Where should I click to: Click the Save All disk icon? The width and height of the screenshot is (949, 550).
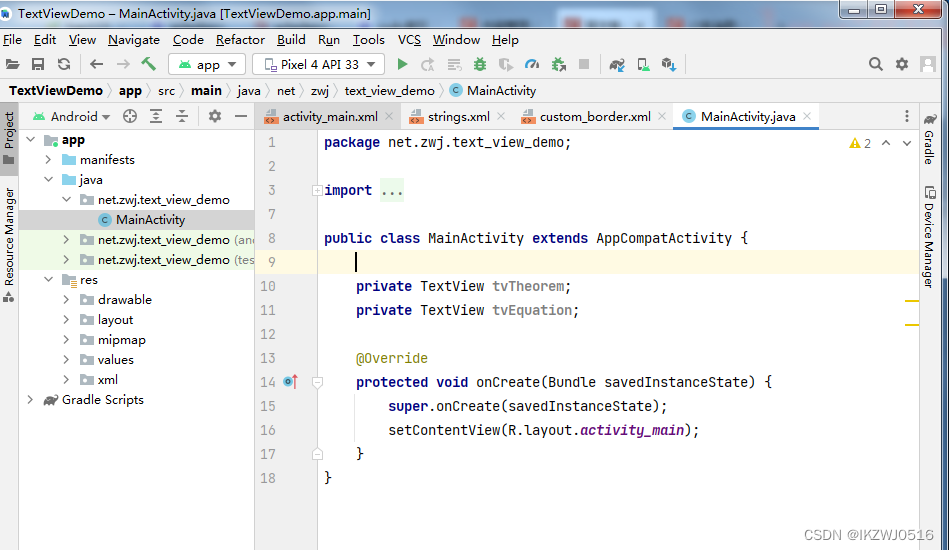coord(38,64)
